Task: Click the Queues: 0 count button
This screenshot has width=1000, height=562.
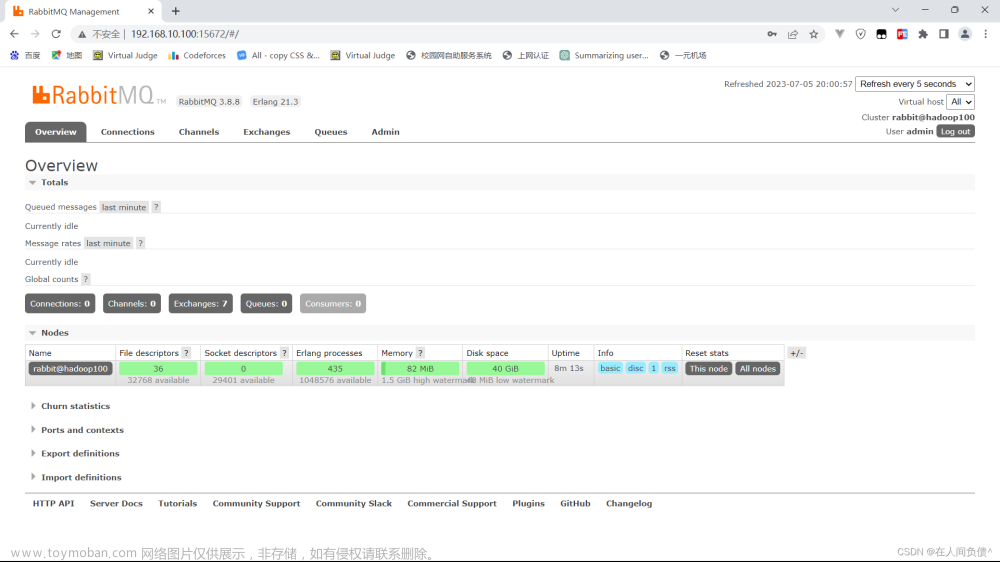Action: coord(266,304)
